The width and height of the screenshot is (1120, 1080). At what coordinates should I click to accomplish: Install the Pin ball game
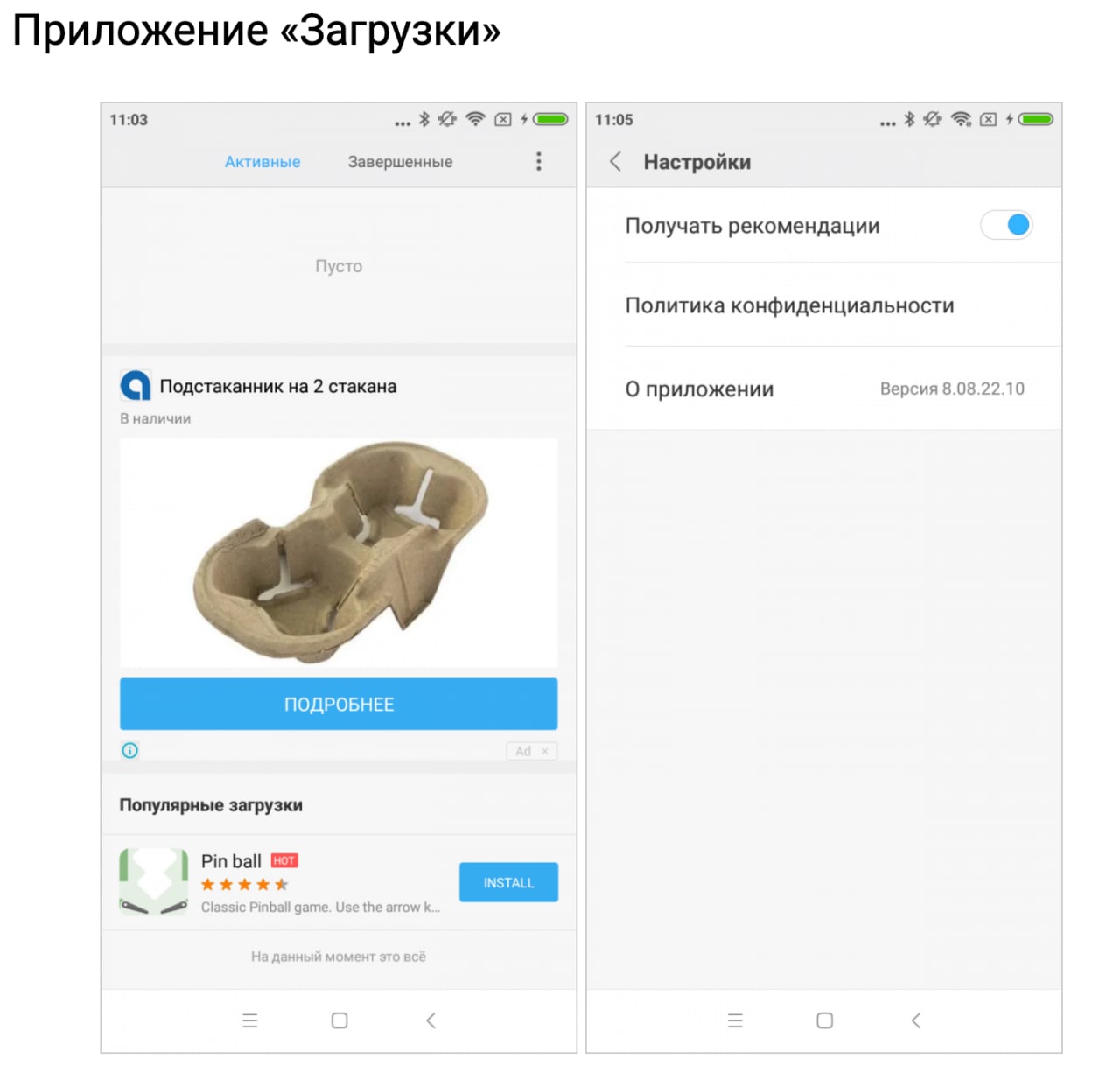(508, 882)
